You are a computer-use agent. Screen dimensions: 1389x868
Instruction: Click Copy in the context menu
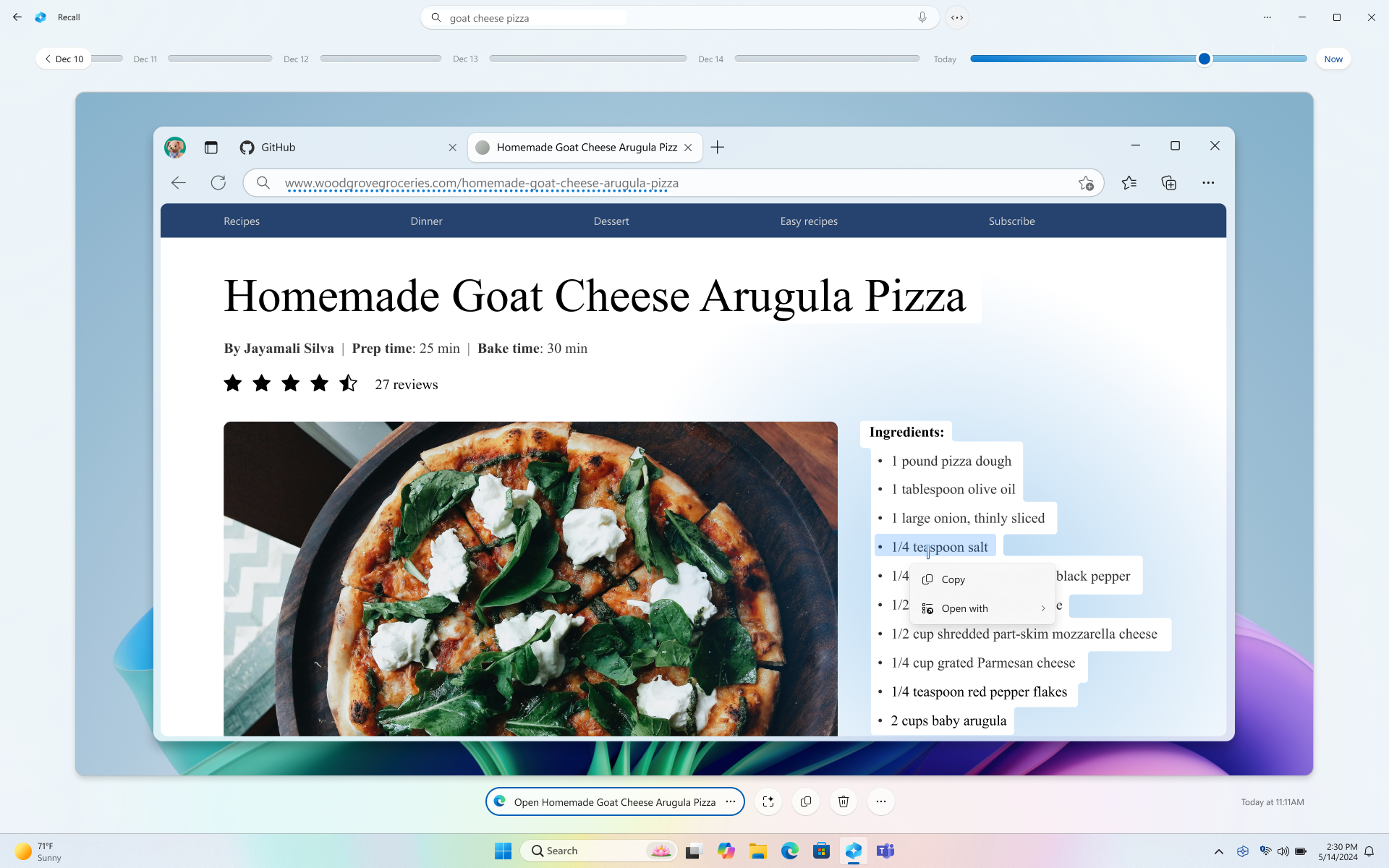pyautogui.click(x=952, y=578)
